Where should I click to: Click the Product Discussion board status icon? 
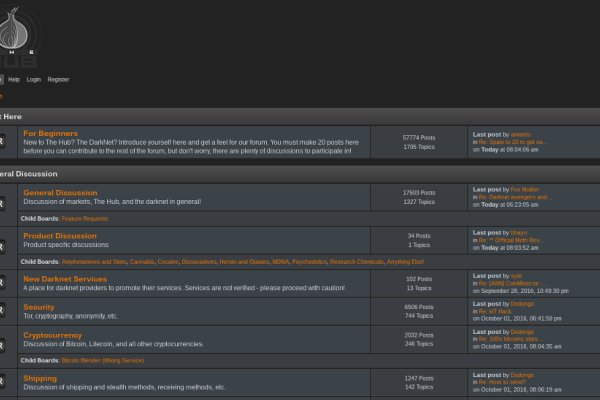pos(3,244)
